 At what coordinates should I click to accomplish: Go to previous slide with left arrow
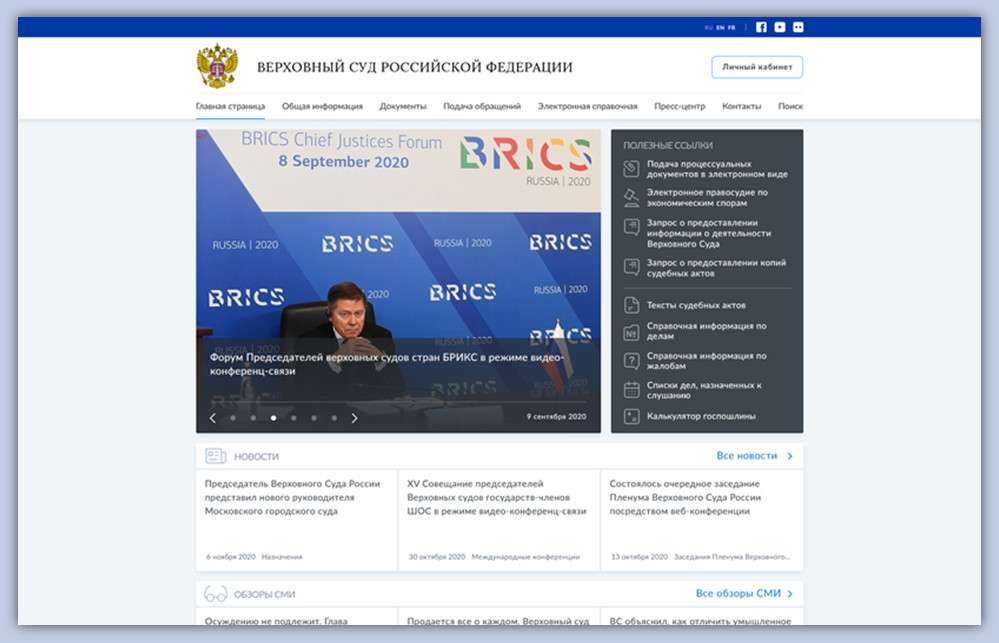[213, 418]
